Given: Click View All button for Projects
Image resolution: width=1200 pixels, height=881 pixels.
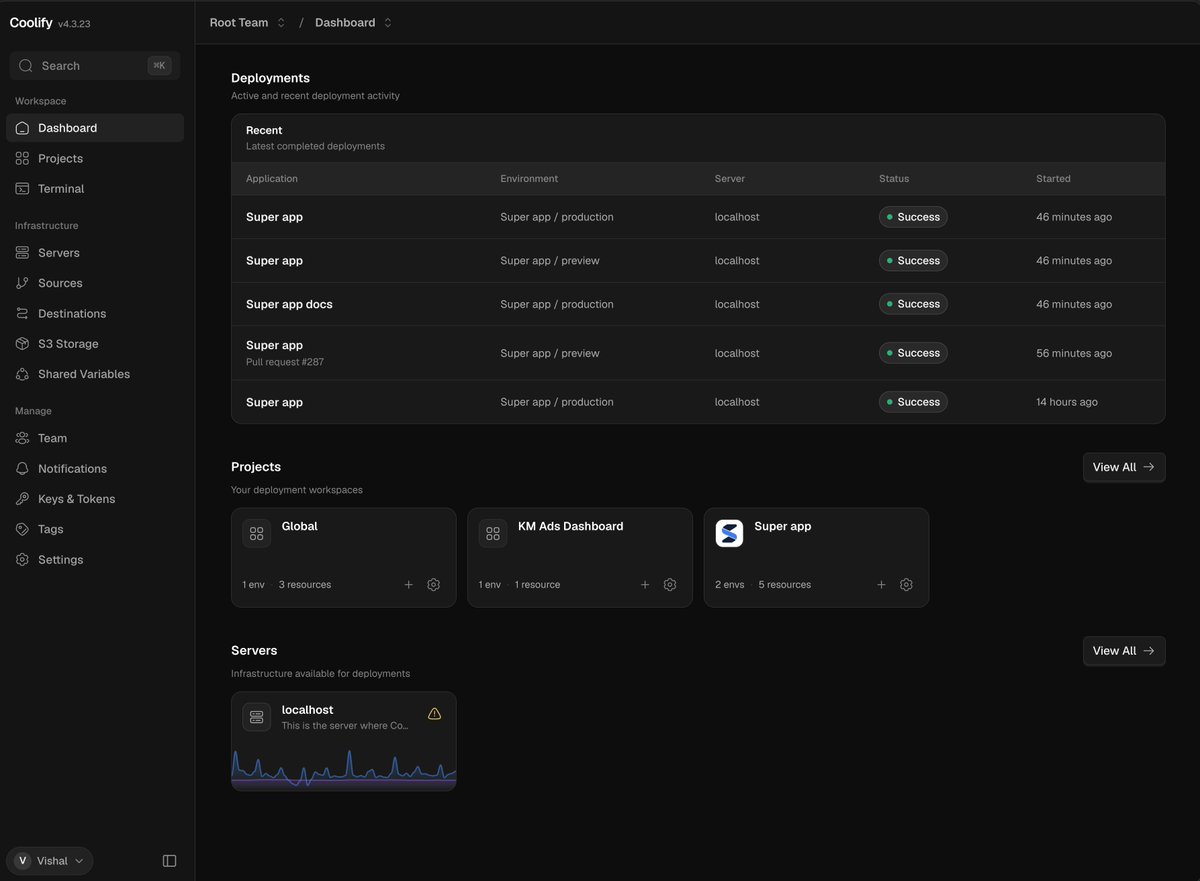Looking at the screenshot, I should click(1124, 467).
